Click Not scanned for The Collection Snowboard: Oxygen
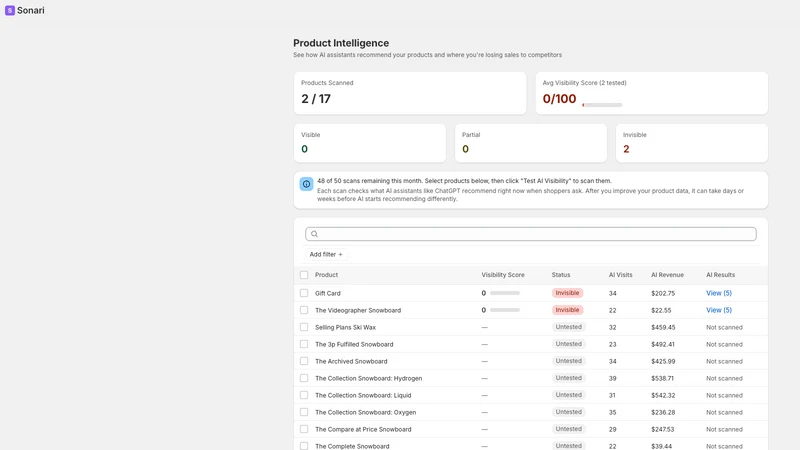The height and width of the screenshot is (450, 800). click(x=724, y=412)
